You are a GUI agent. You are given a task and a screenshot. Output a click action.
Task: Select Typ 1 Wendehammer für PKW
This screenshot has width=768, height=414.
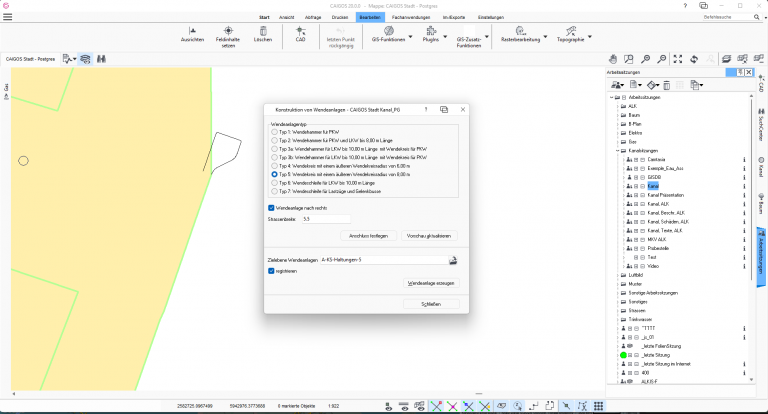[275, 132]
